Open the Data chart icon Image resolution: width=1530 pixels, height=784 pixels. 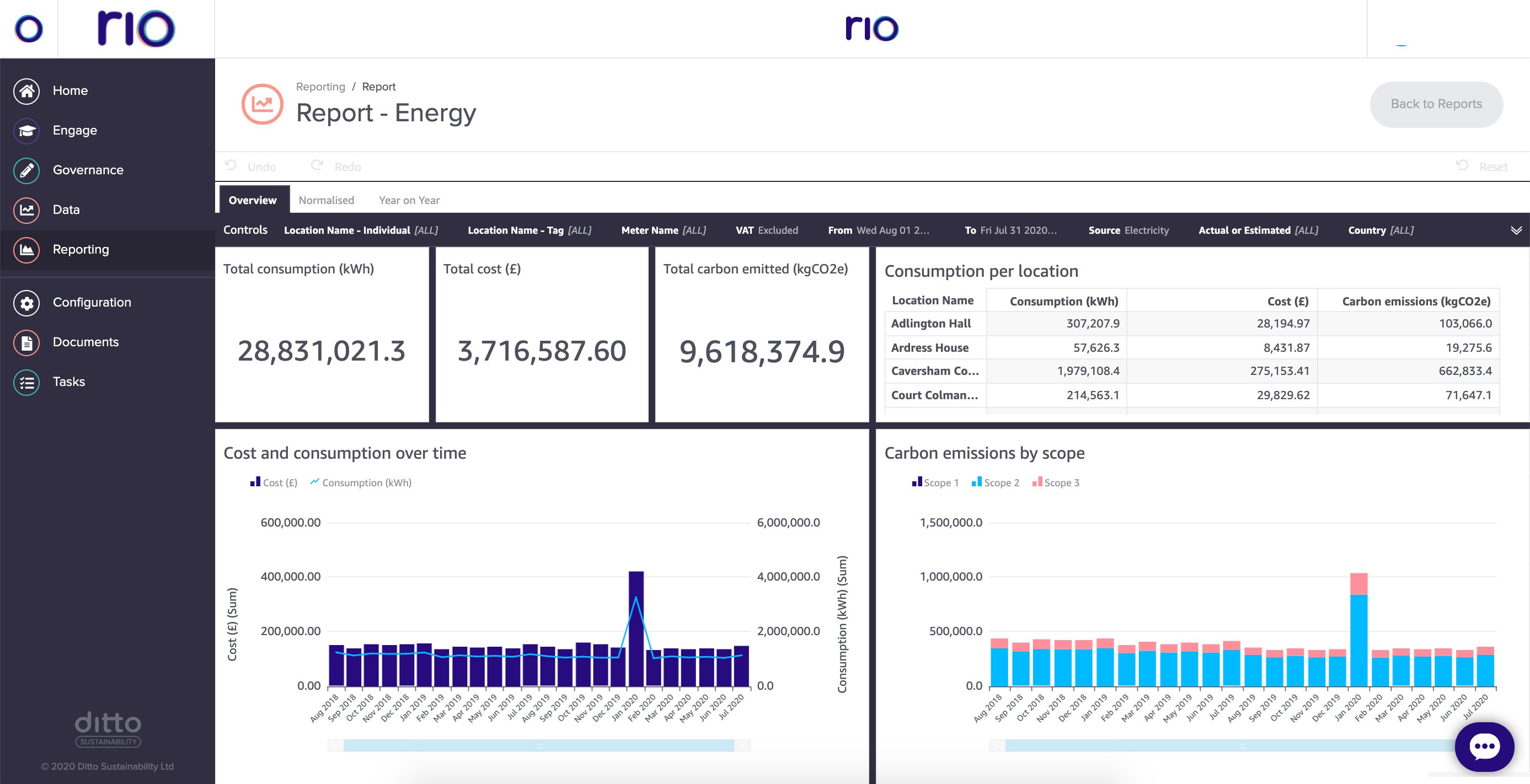(x=26, y=210)
